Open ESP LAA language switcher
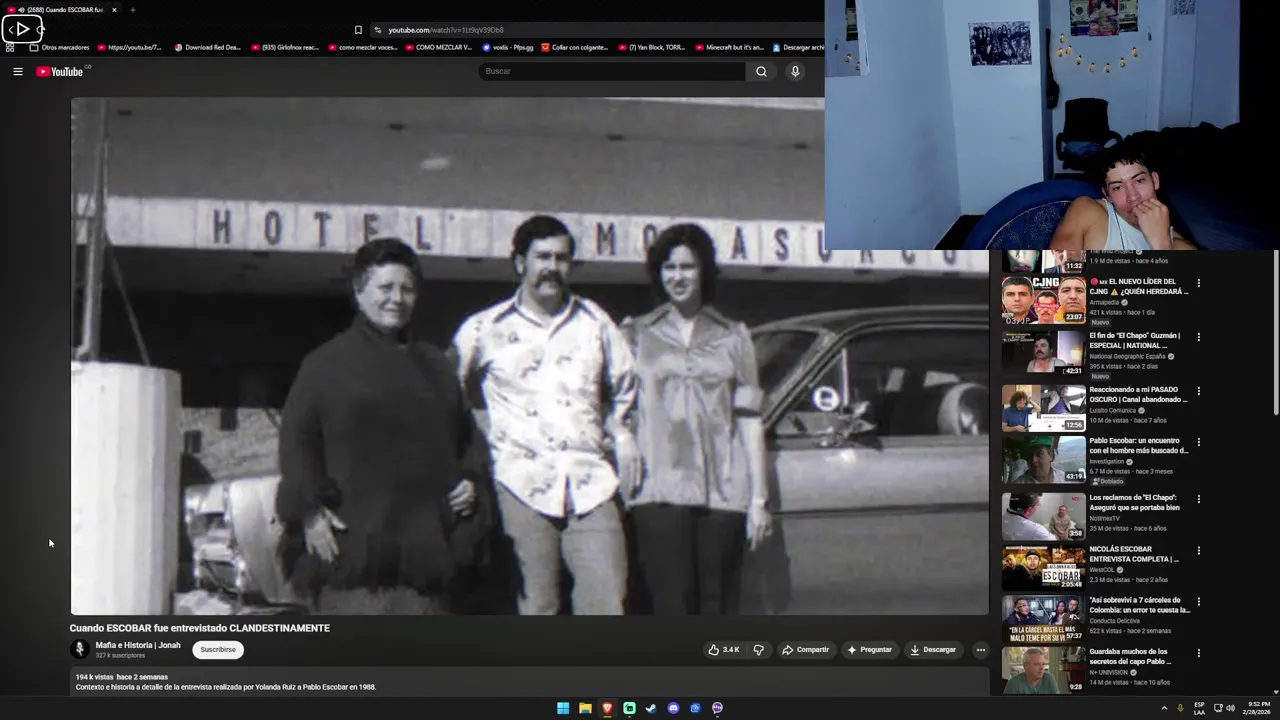 tap(1199, 708)
